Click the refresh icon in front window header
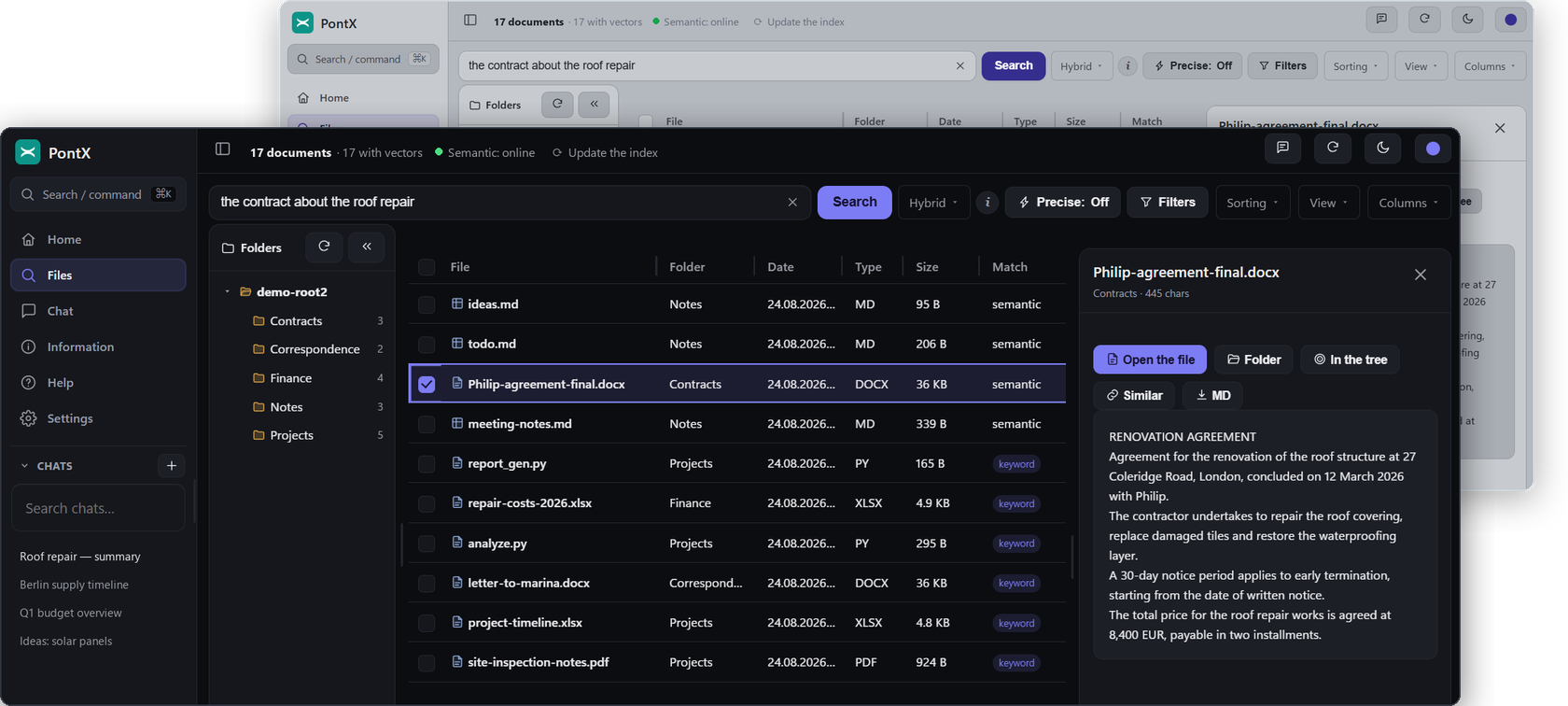 1333,148
